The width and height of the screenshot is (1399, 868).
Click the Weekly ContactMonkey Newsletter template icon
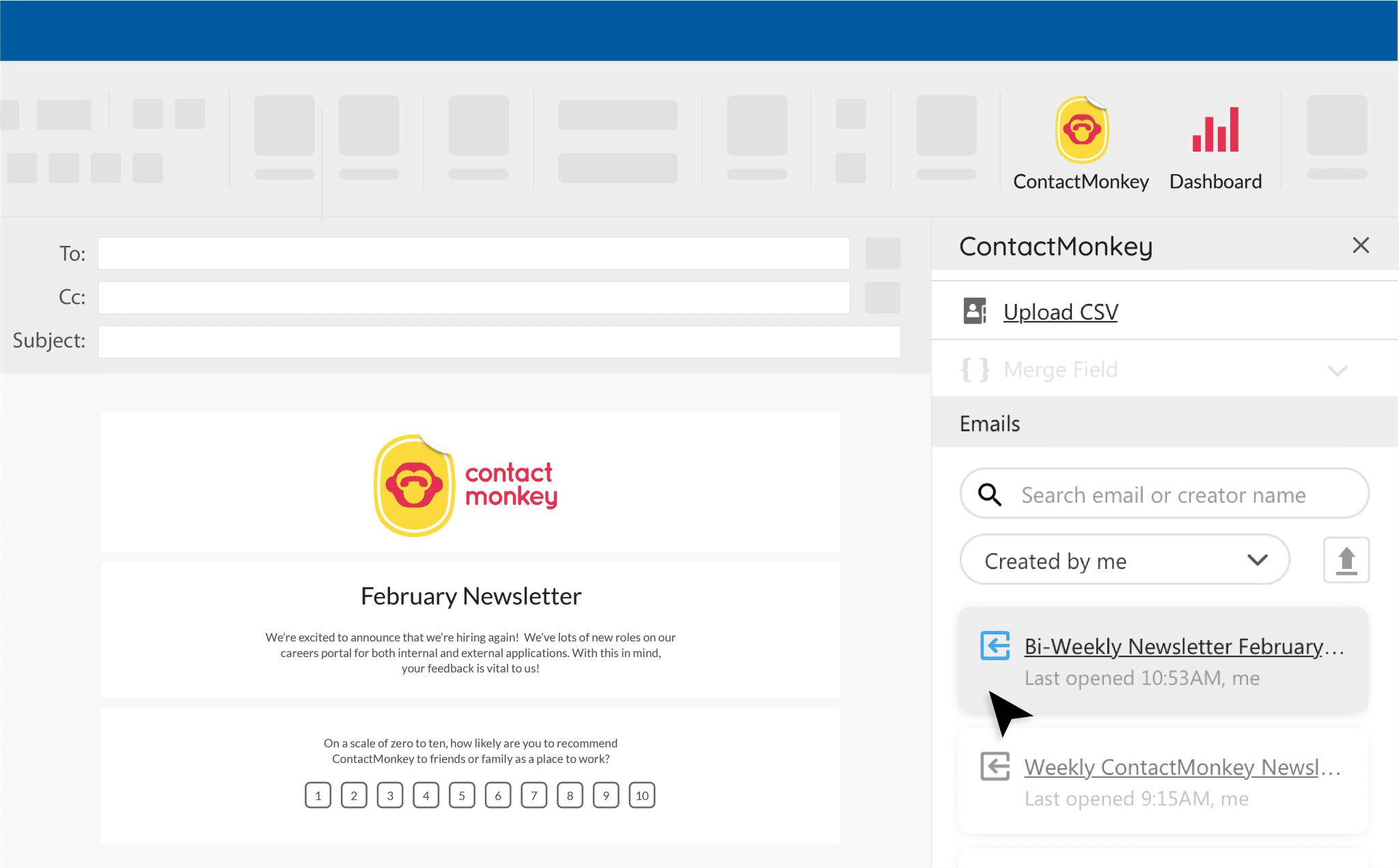pyautogui.click(x=994, y=767)
